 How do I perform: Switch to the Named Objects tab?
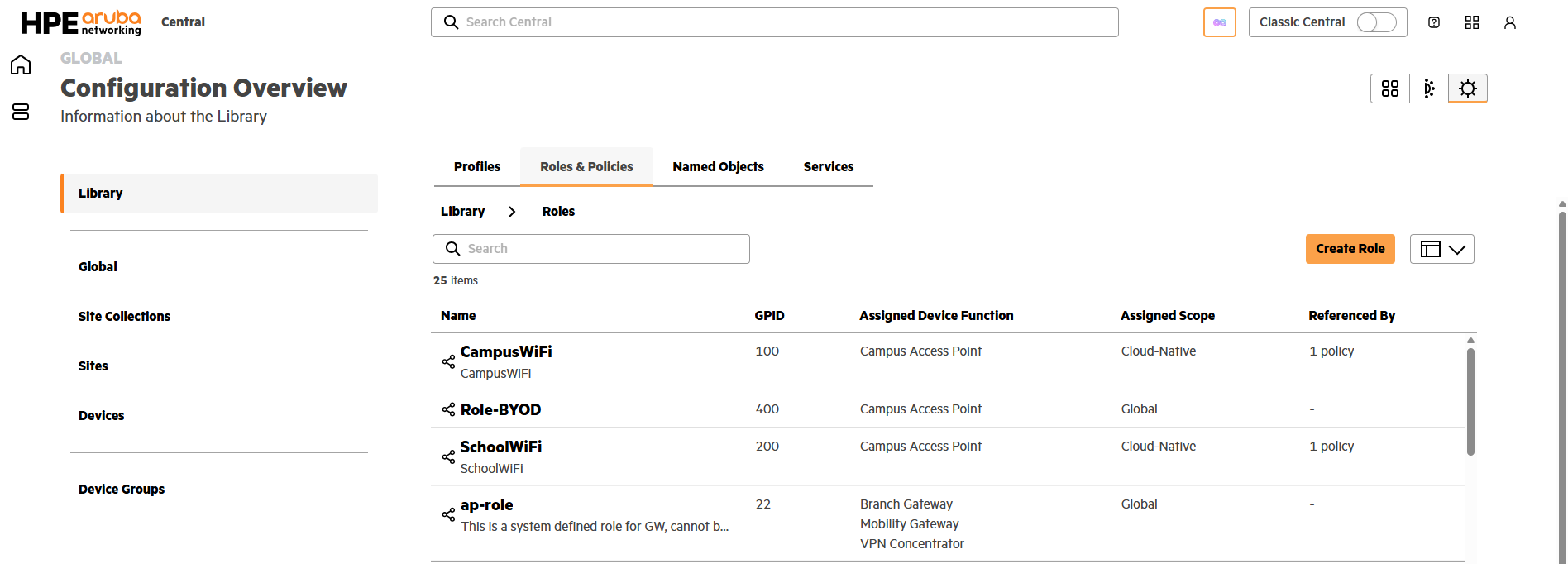click(718, 167)
